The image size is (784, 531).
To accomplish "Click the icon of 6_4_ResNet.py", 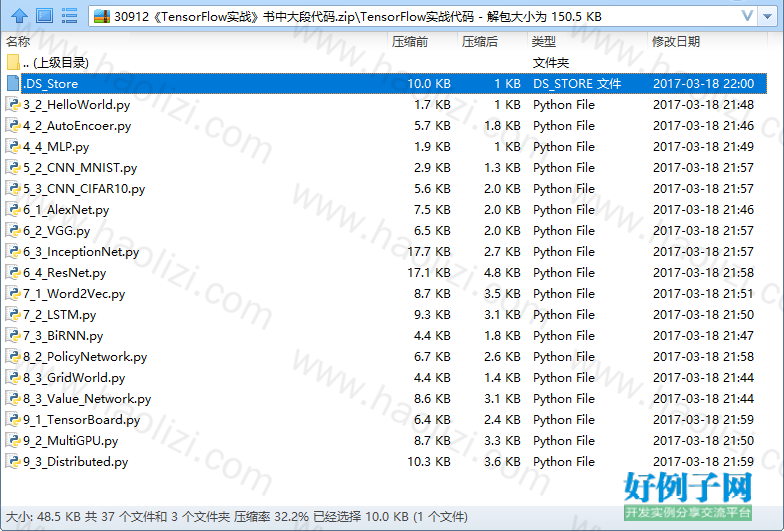I will coord(12,272).
